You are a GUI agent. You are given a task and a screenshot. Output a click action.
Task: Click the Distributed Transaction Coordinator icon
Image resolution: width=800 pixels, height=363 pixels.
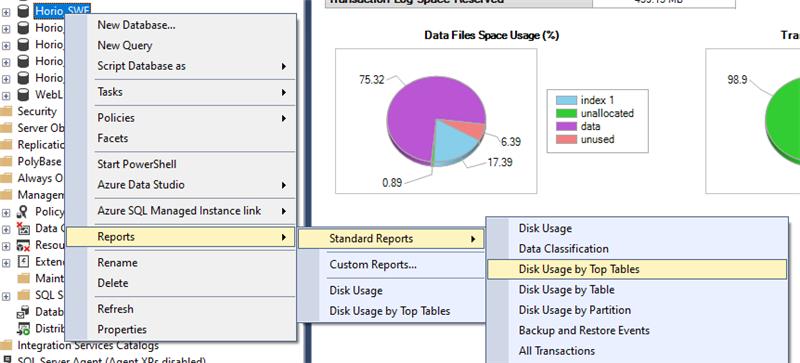[23, 328]
